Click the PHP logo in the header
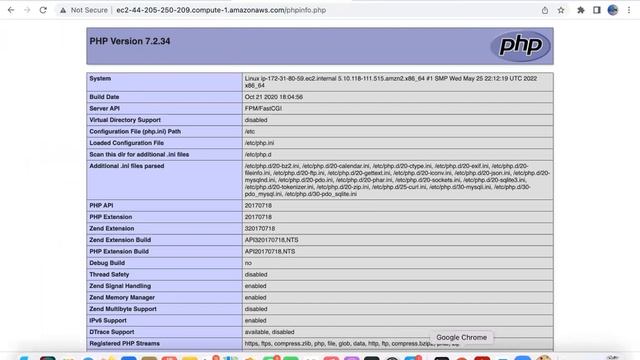The height and width of the screenshot is (360, 640). coord(520,46)
